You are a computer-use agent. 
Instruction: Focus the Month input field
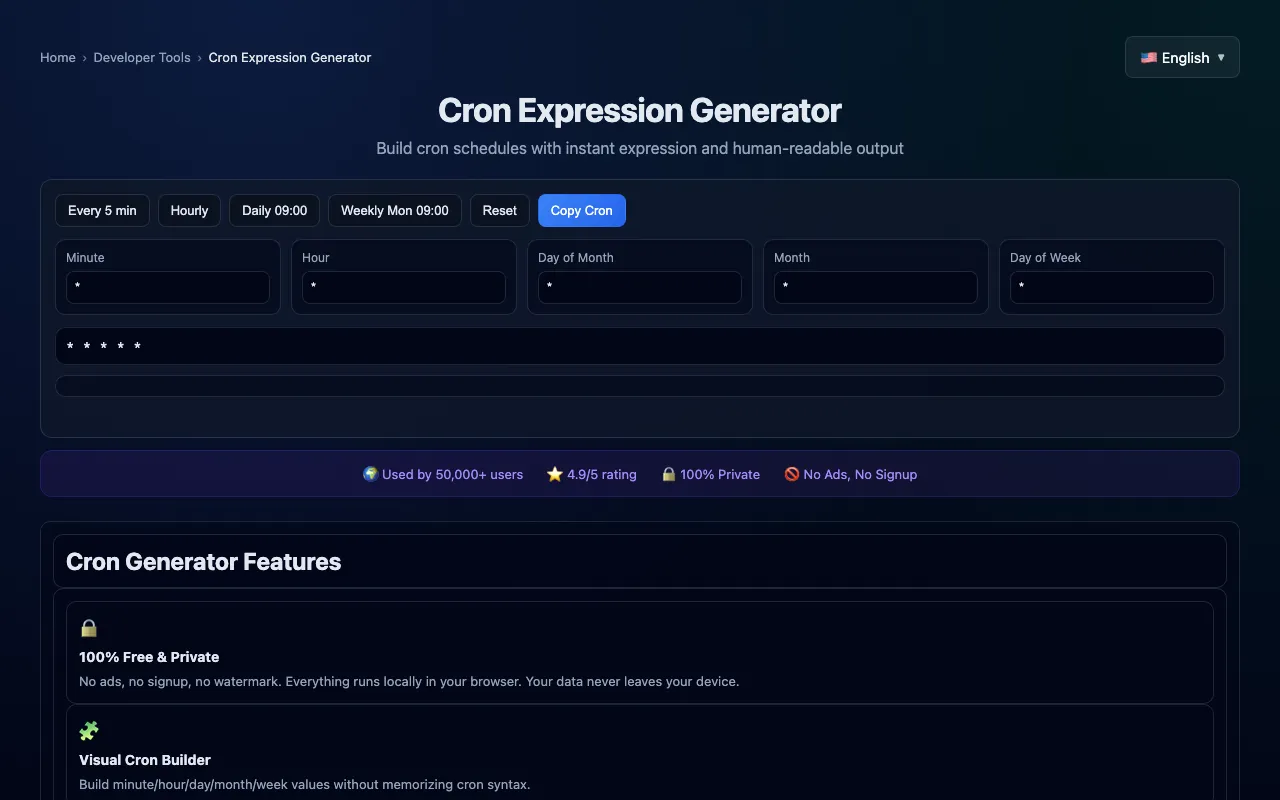click(876, 287)
